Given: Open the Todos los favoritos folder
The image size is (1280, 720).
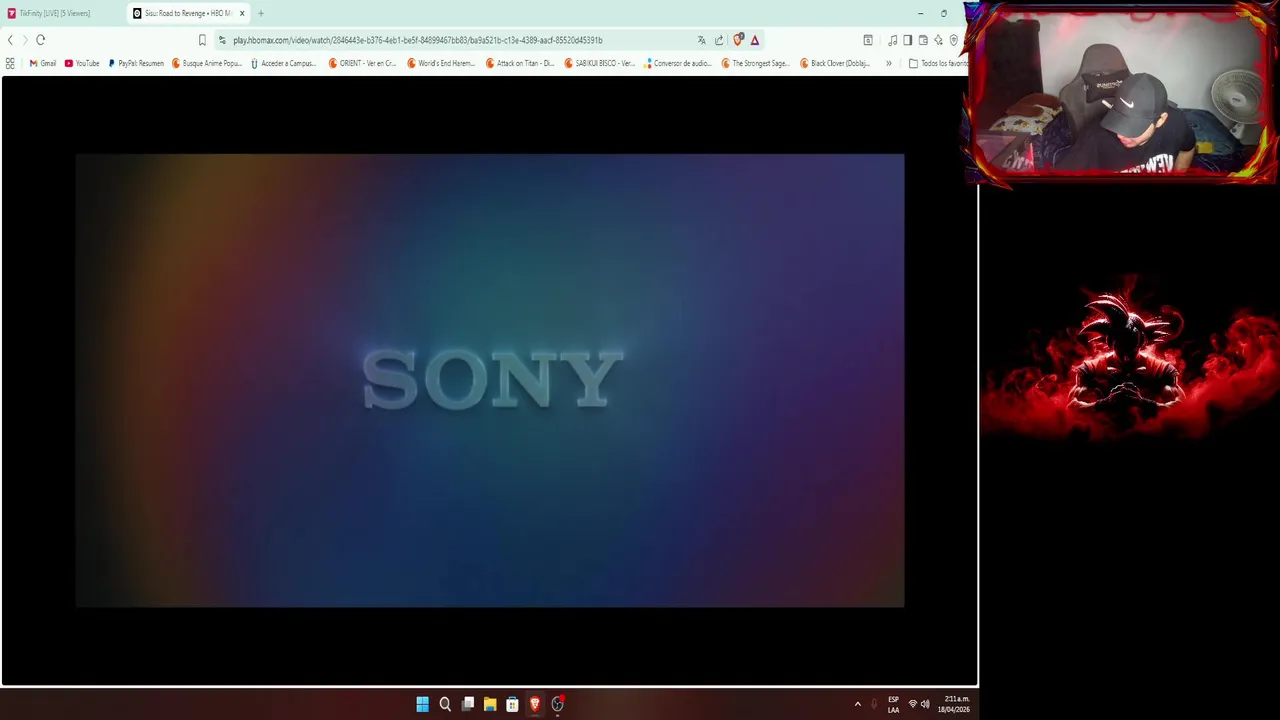Looking at the screenshot, I should point(938,63).
